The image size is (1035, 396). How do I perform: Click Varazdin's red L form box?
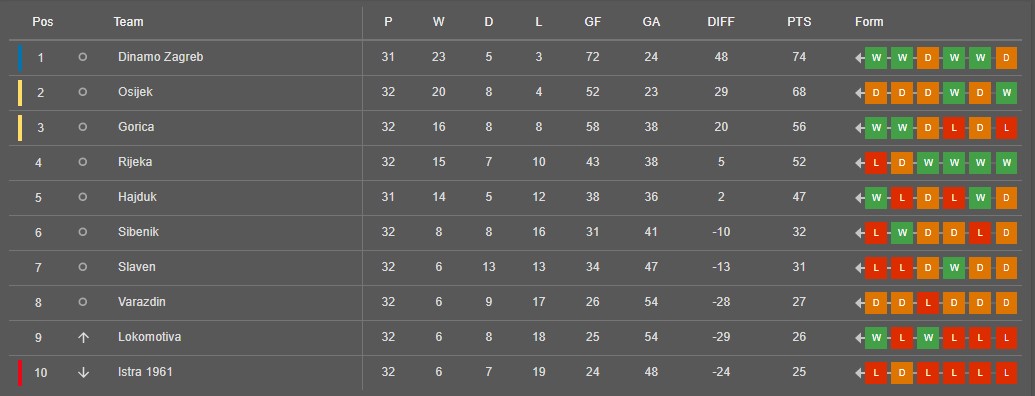[927, 302]
